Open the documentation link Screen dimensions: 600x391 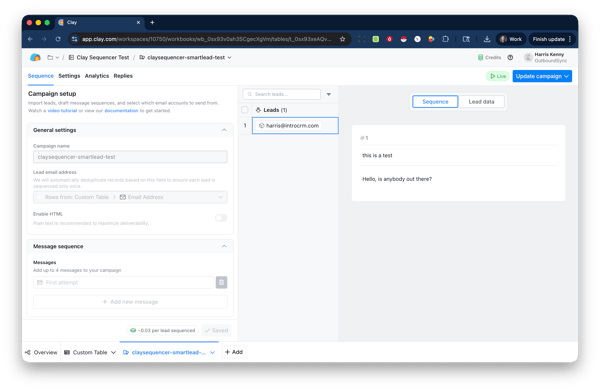[121, 111]
